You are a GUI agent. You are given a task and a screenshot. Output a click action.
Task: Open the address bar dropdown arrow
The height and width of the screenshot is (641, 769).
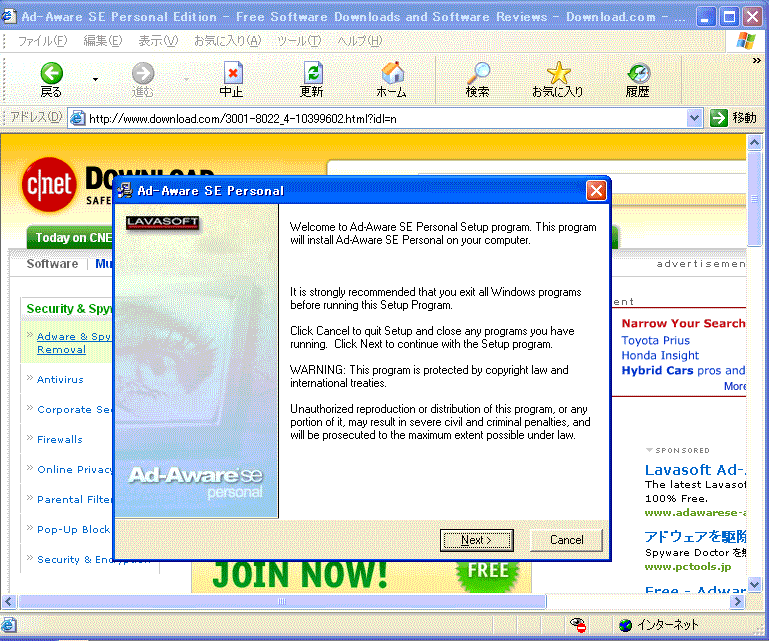click(x=694, y=118)
